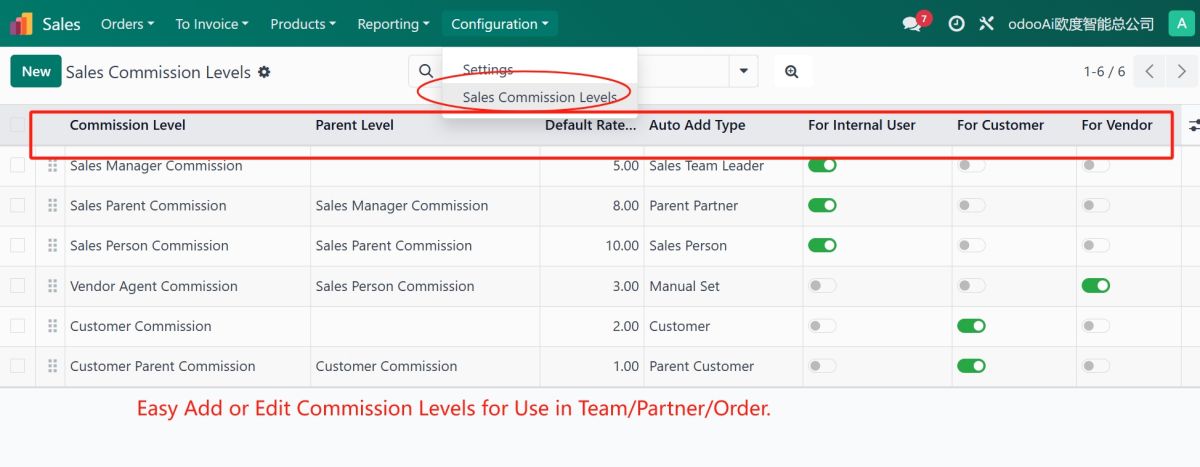This screenshot has height=467, width=1200.
Task: Open the column settings adjust icon
Action: (x=1193, y=125)
